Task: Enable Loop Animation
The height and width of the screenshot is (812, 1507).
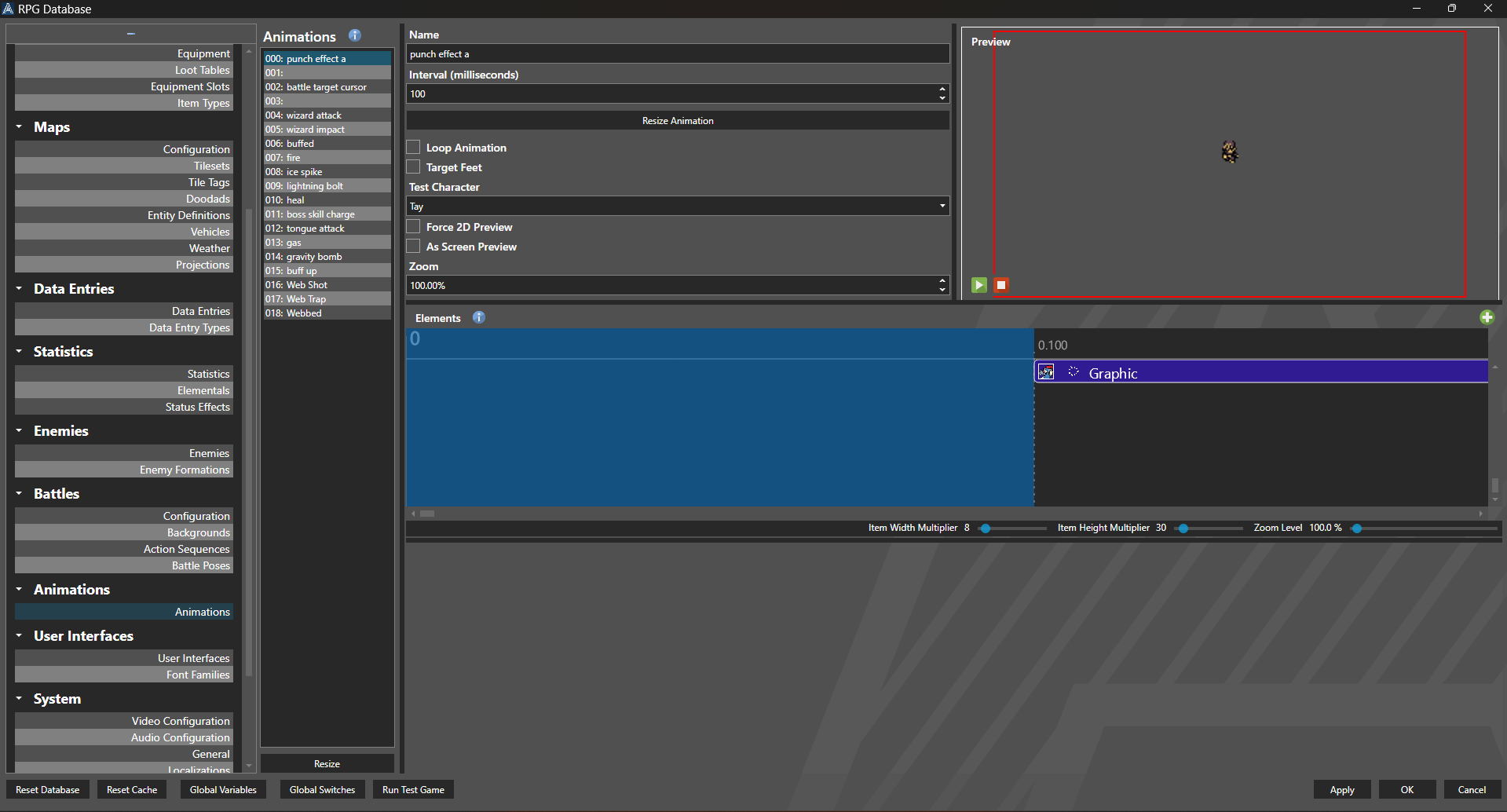Action: tap(412, 147)
